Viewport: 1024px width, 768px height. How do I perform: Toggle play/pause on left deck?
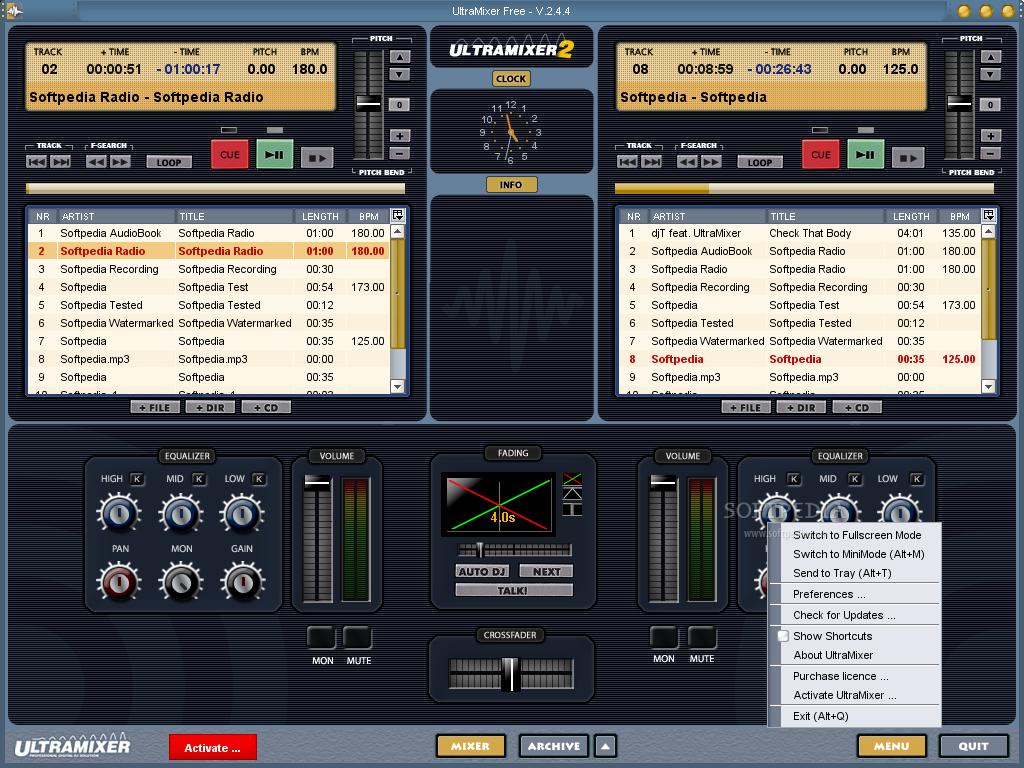pos(274,155)
